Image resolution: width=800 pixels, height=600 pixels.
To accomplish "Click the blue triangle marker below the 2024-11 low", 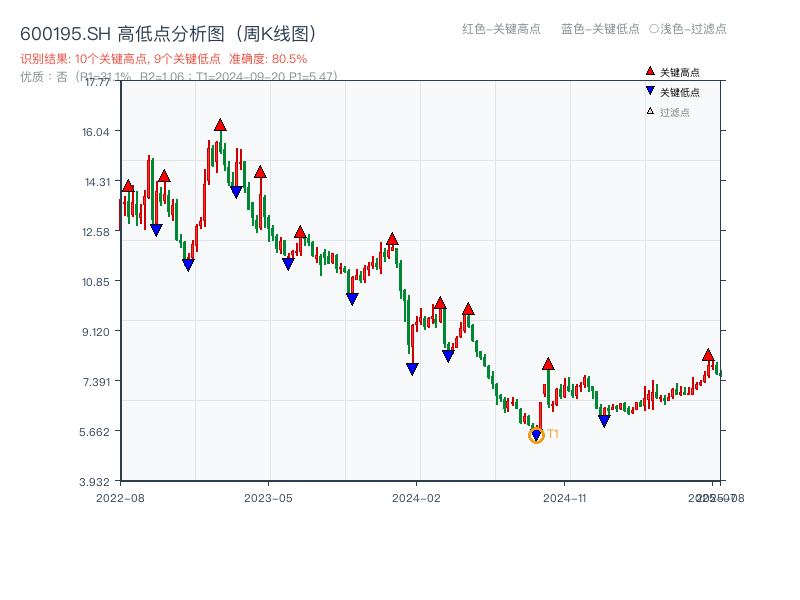I will point(604,420).
